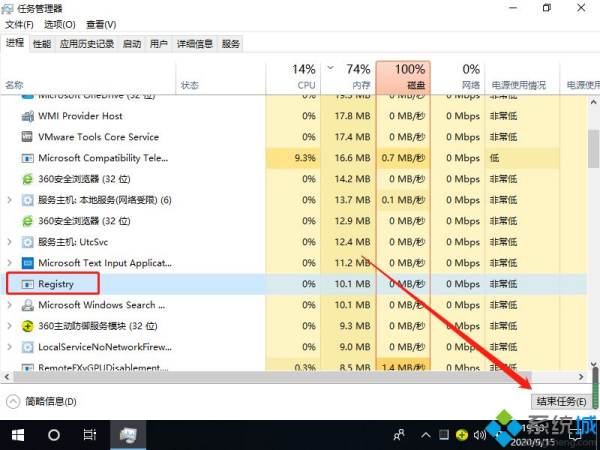The height and width of the screenshot is (450, 600).
Task: Open the Windows Start menu
Action: click(18, 435)
